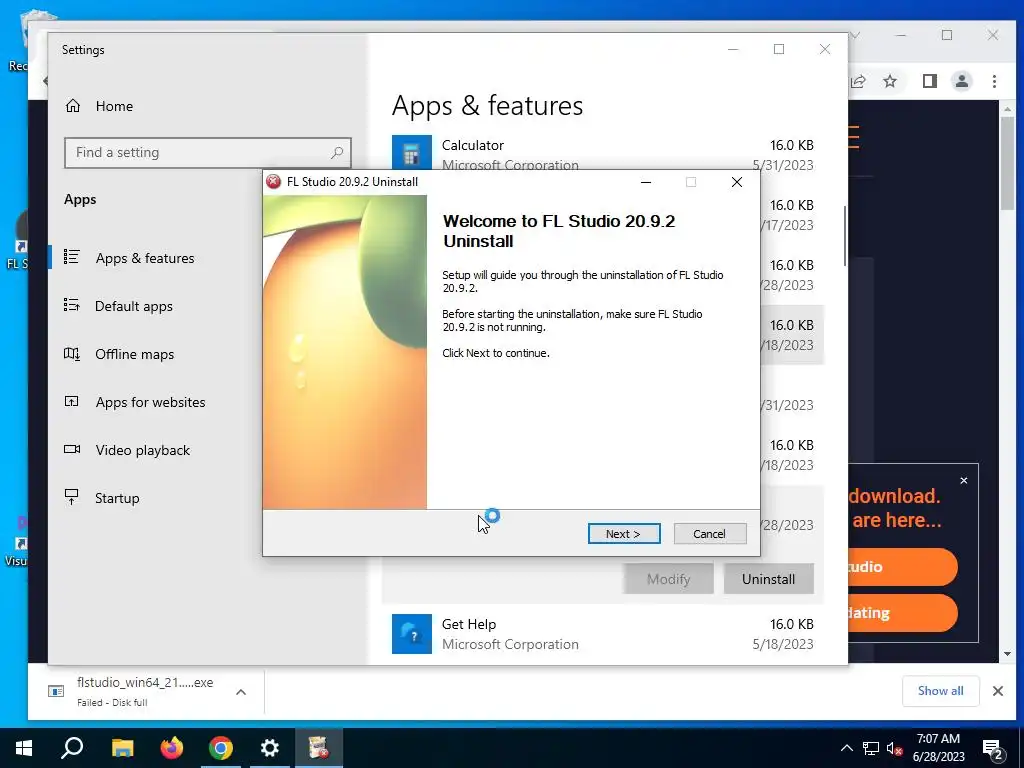
Task: Open the notification center icon
Action: [993, 749]
